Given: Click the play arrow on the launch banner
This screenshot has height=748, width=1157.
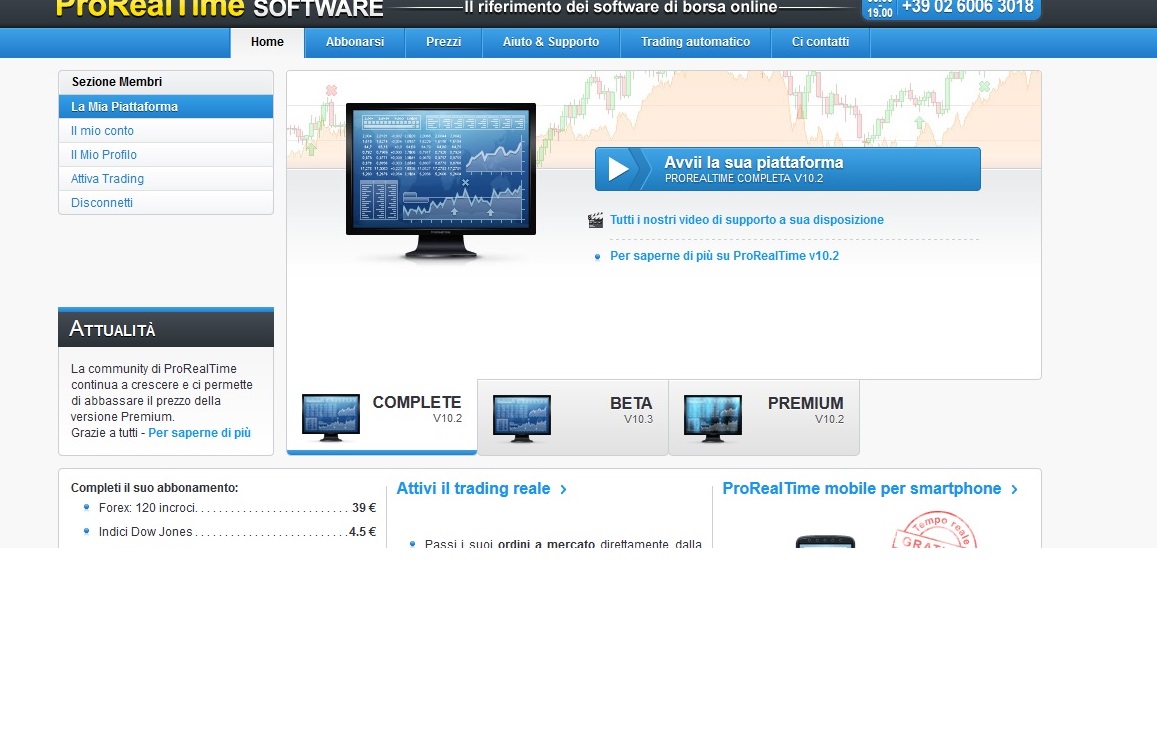Looking at the screenshot, I should [x=618, y=169].
